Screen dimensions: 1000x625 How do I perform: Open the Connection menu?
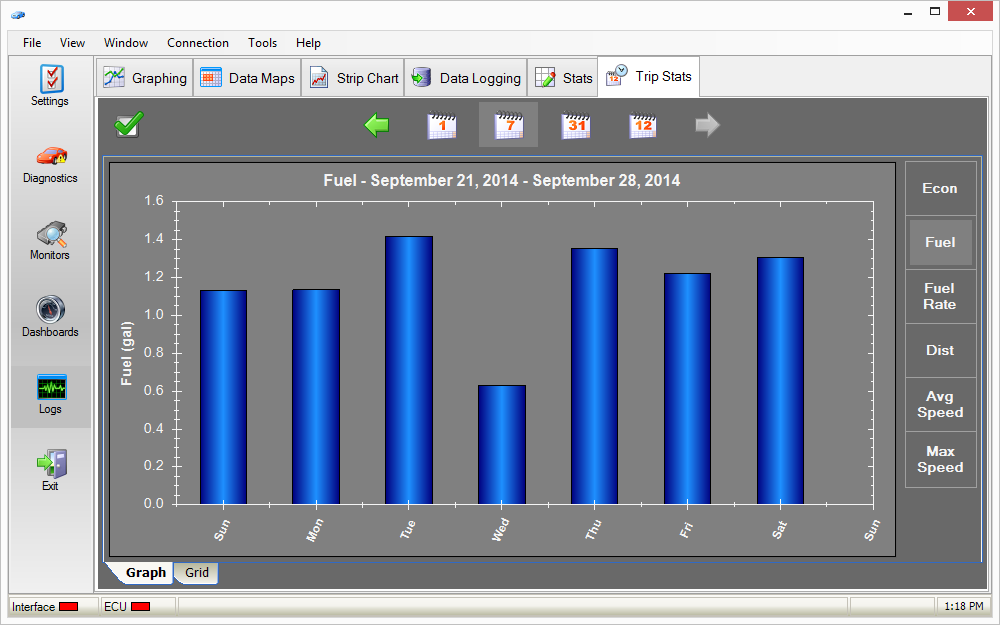(198, 43)
